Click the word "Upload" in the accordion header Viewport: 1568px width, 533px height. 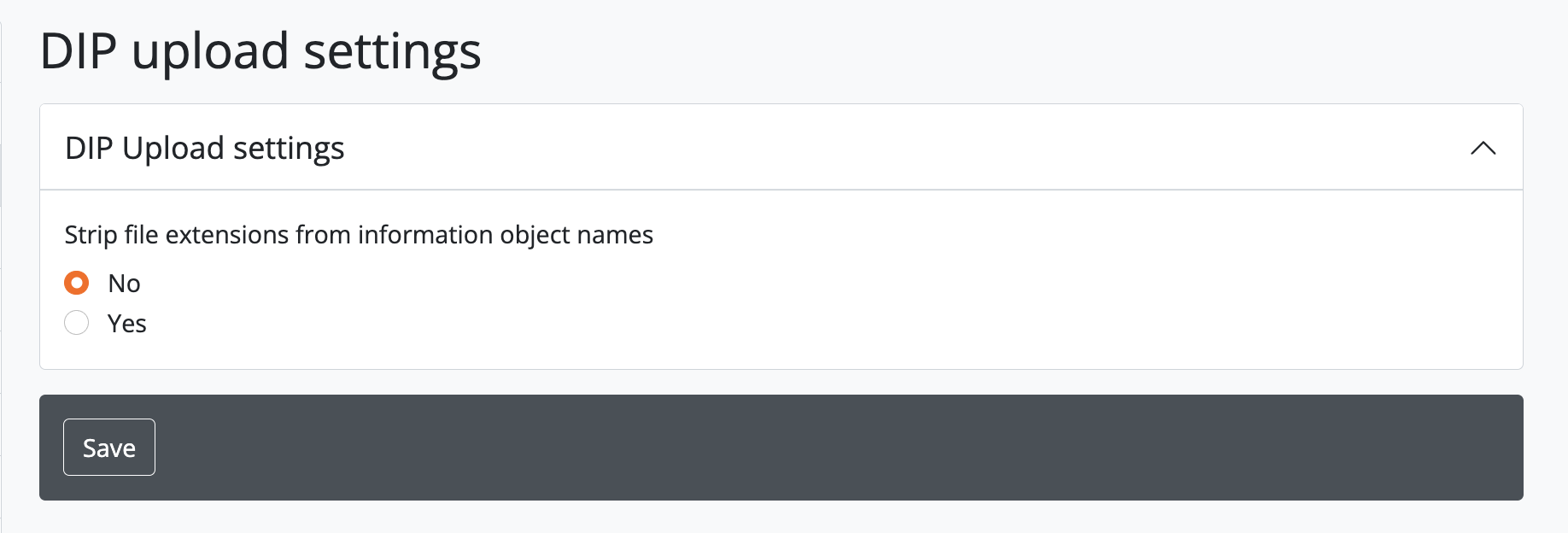[173, 149]
